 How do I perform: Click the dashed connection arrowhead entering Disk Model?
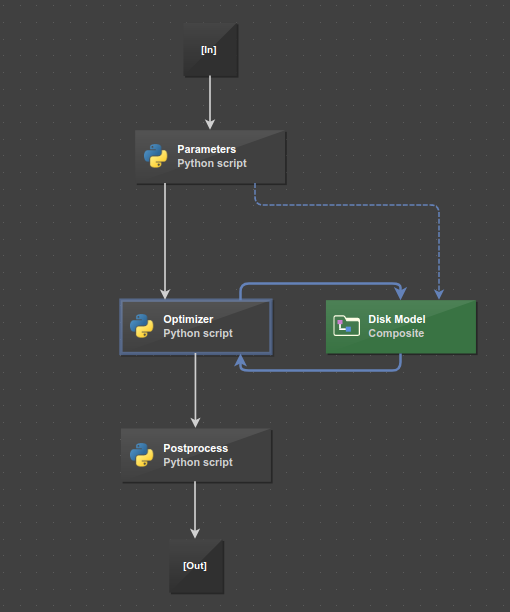(x=439, y=294)
